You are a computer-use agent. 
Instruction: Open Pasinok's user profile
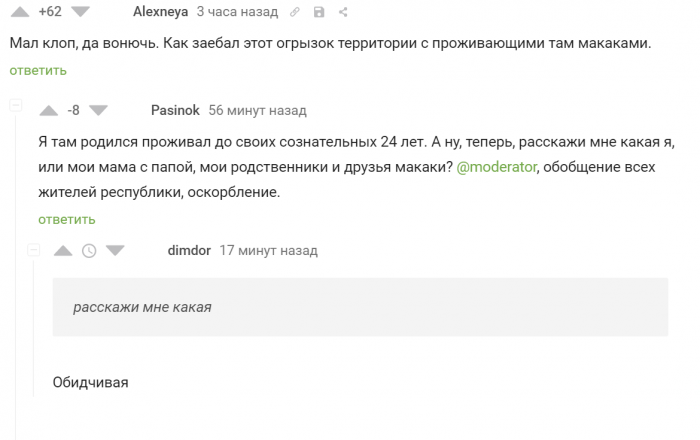pos(175,110)
